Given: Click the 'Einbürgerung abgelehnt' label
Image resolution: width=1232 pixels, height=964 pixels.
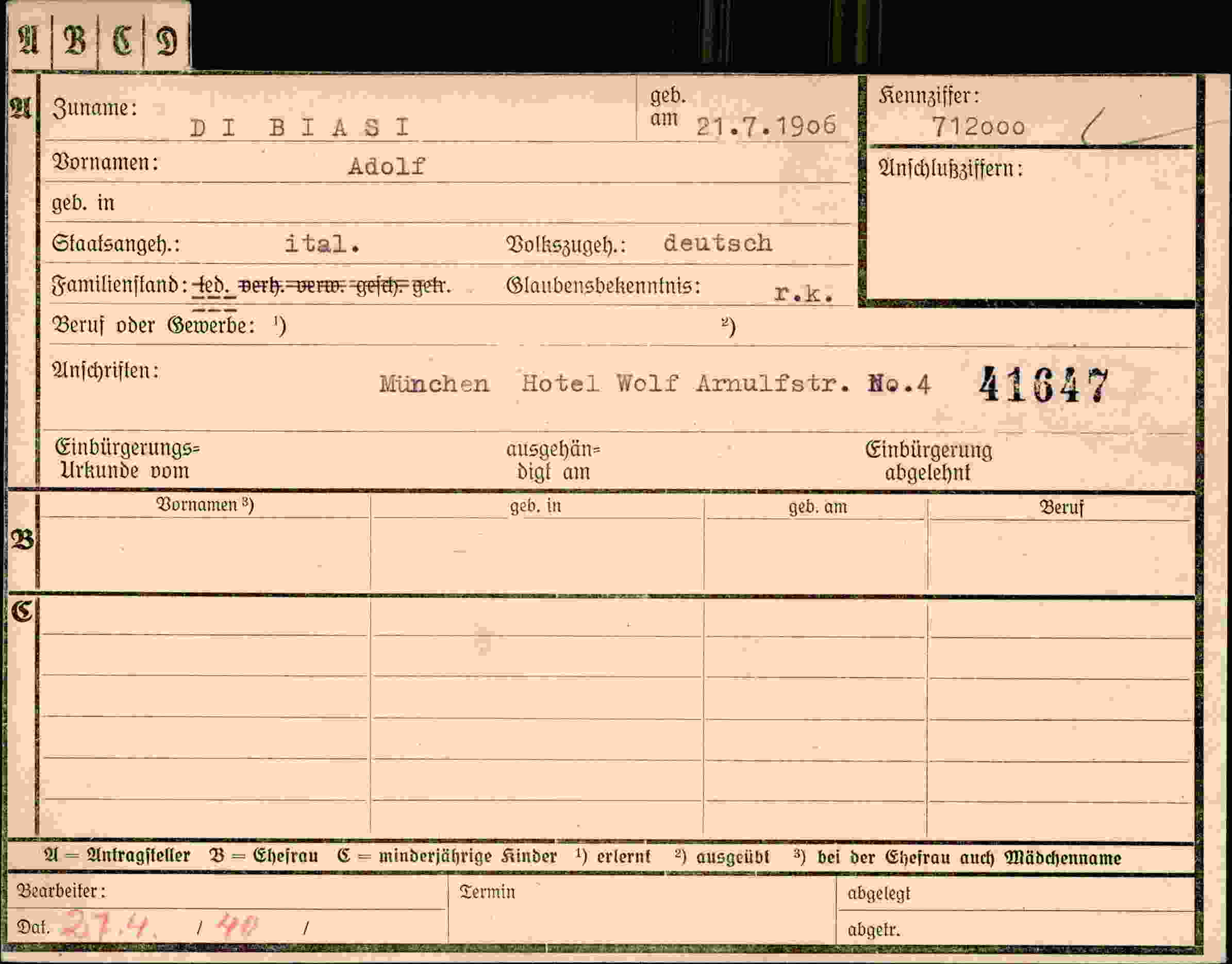Looking at the screenshot, I should [x=928, y=461].
